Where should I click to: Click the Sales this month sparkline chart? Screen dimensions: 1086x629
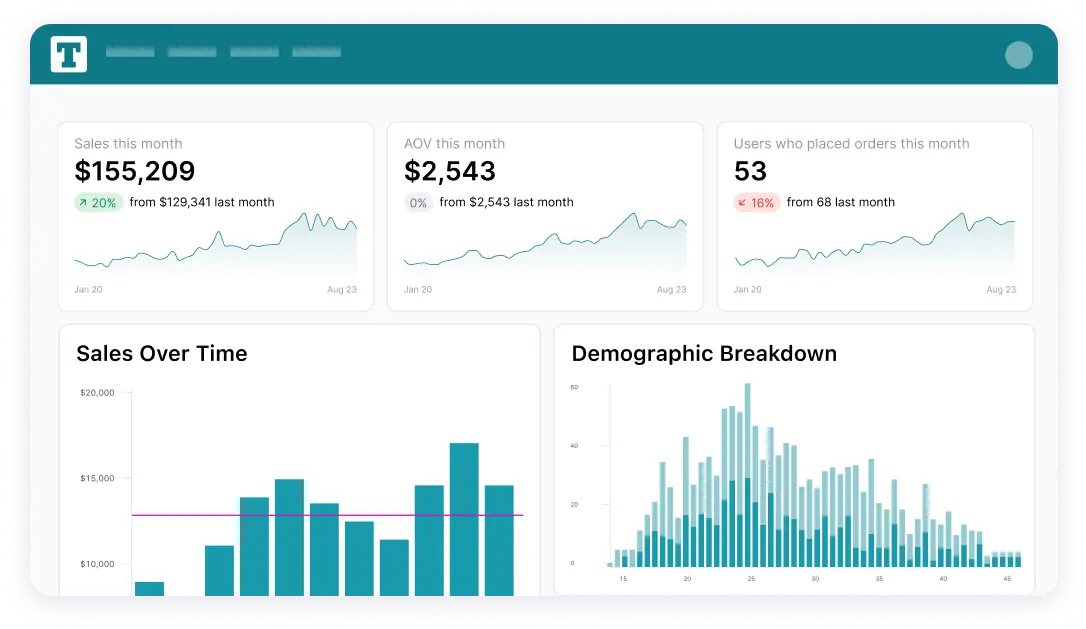(x=215, y=248)
